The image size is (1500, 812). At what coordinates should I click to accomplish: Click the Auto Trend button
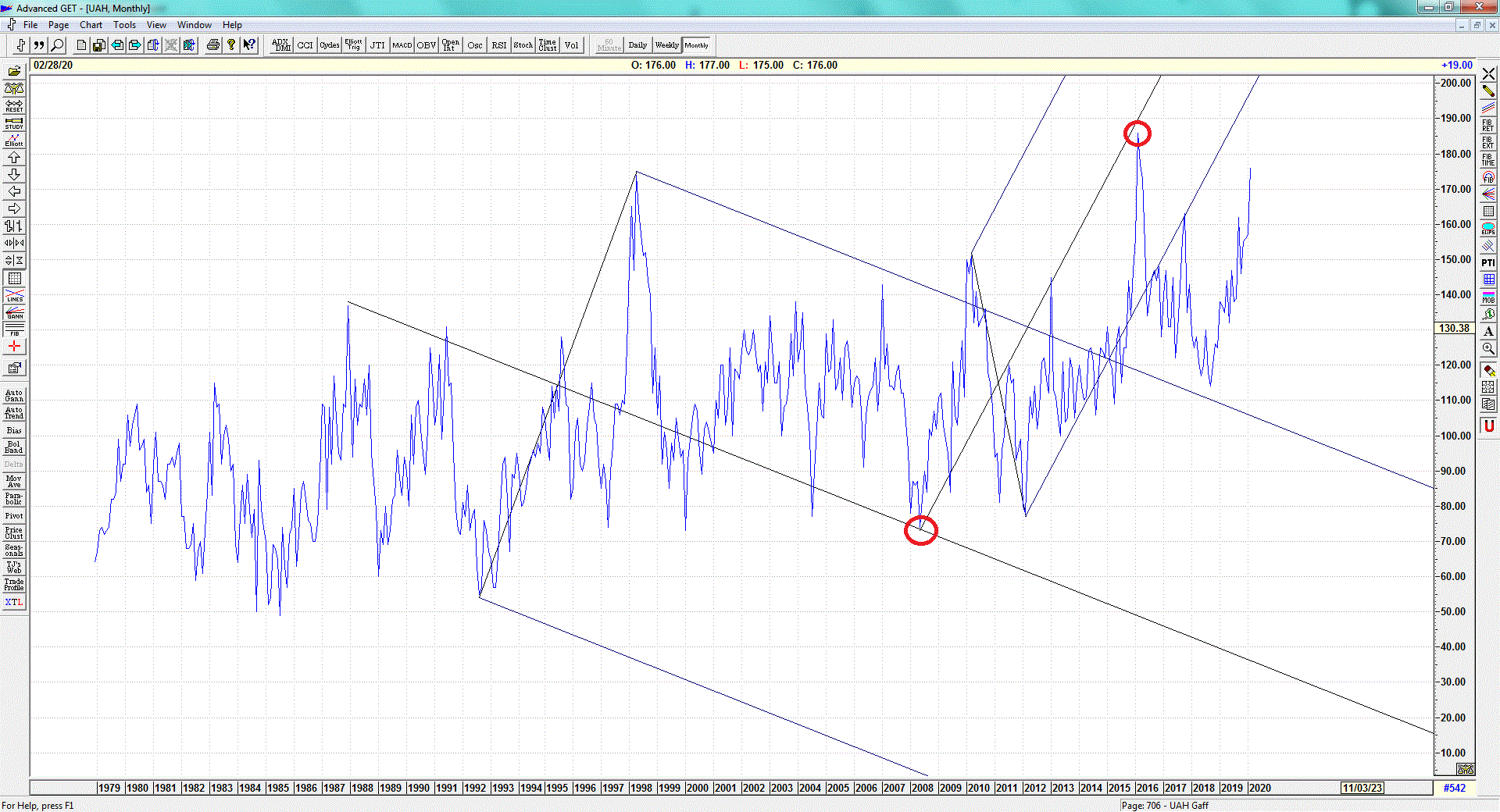click(x=14, y=413)
